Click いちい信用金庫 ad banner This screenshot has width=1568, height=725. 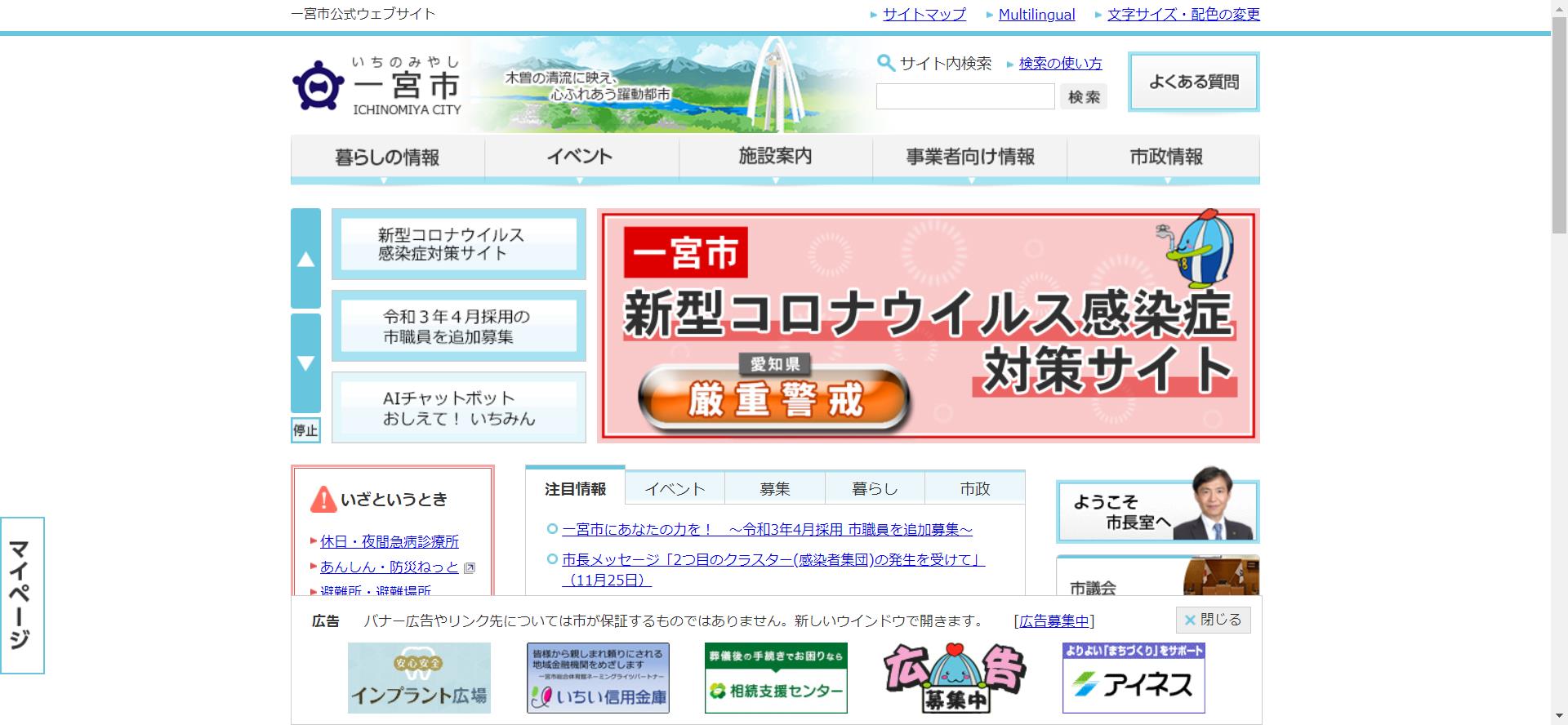tap(598, 678)
